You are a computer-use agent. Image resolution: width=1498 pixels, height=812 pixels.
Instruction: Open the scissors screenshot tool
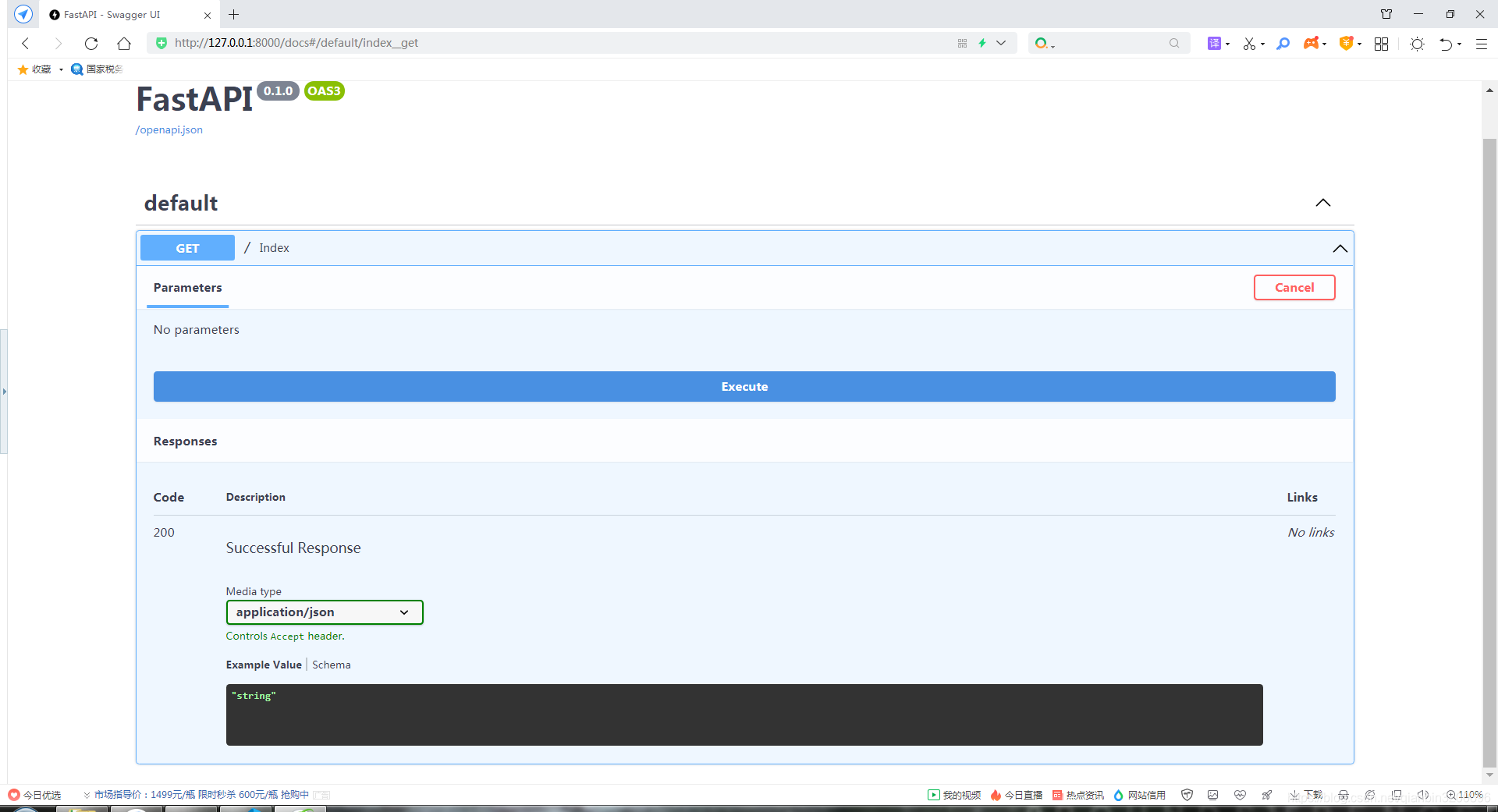(x=1249, y=44)
